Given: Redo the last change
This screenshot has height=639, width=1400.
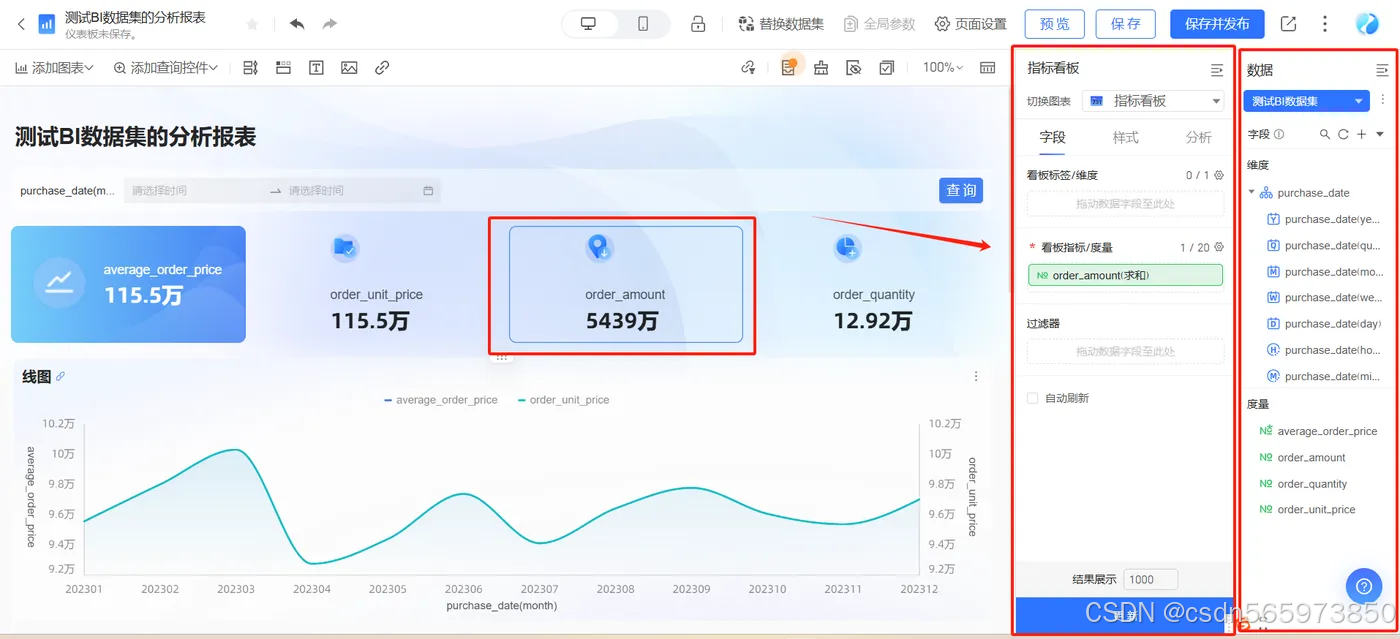Looking at the screenshot, I should click(x=330, y=24).
